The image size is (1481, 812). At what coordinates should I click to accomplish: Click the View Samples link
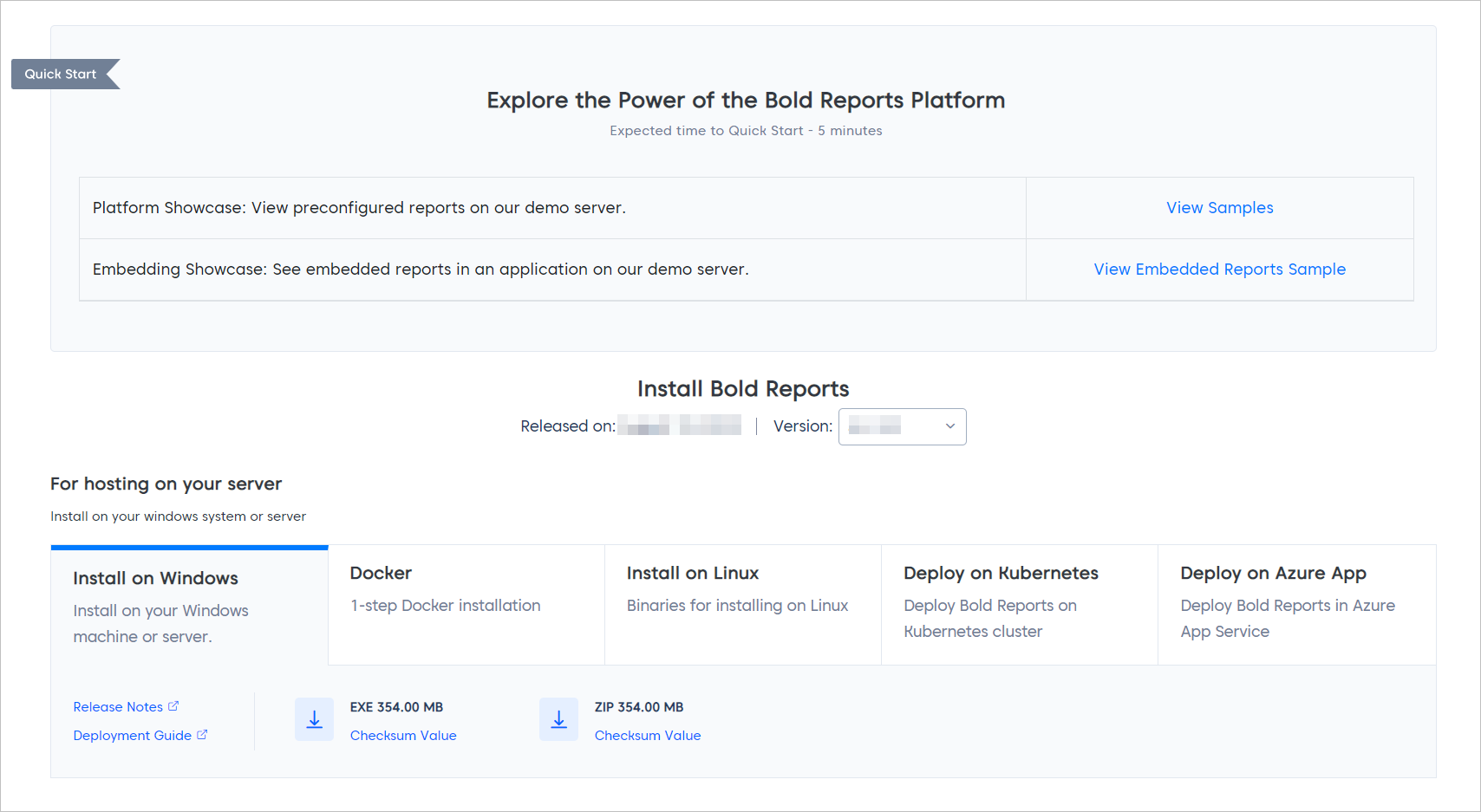click(1219, 207)
